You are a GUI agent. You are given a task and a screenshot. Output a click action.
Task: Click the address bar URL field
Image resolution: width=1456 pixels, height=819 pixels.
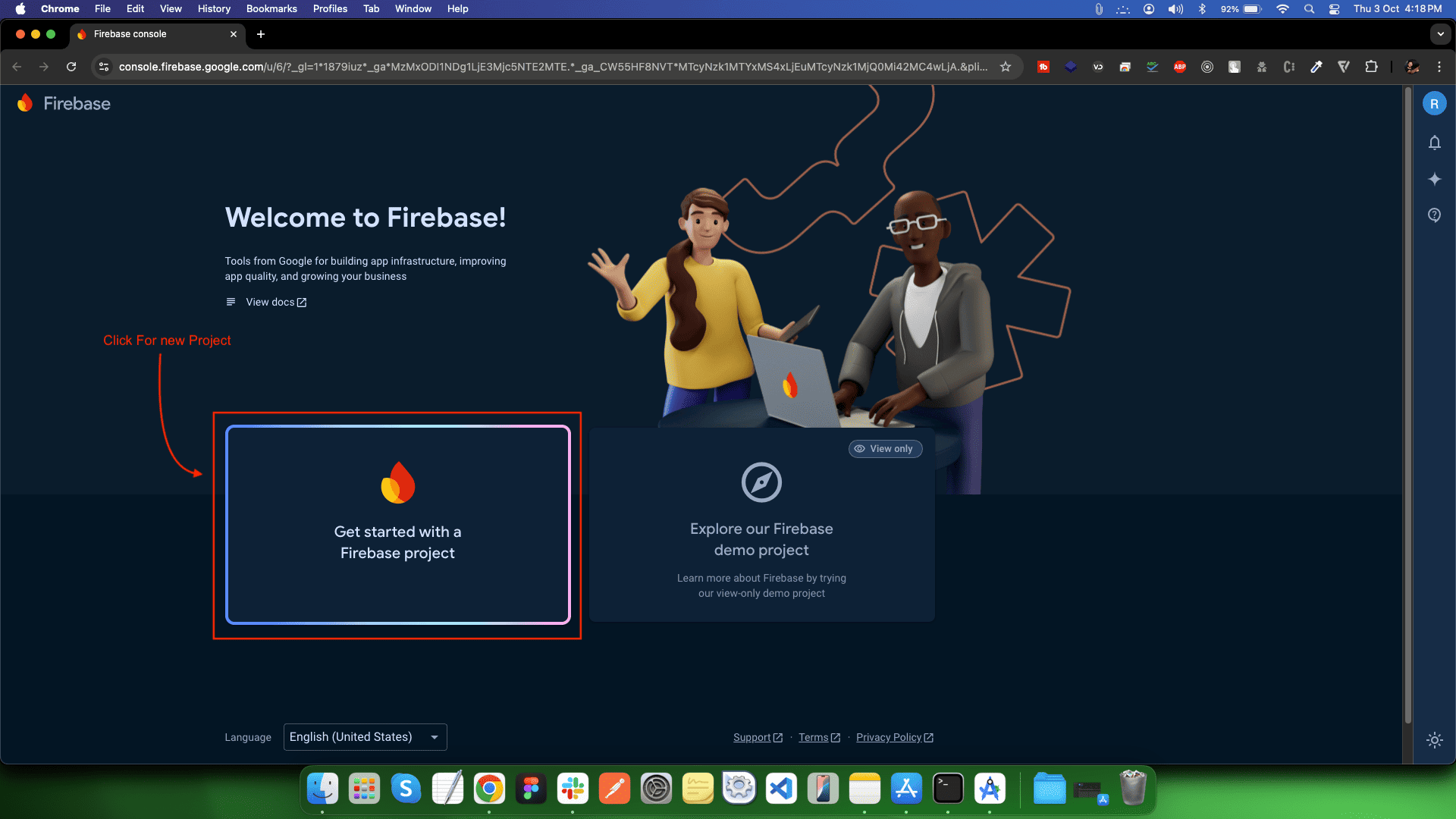point(554,67)
